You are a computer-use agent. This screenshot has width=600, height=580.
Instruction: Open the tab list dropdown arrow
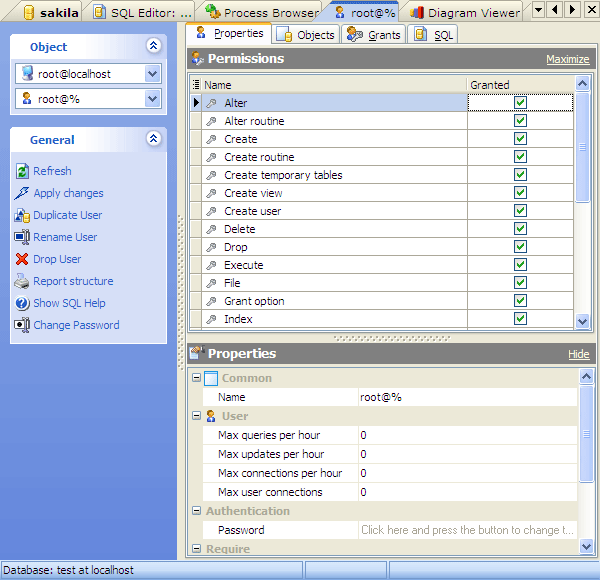pos(538,10)
